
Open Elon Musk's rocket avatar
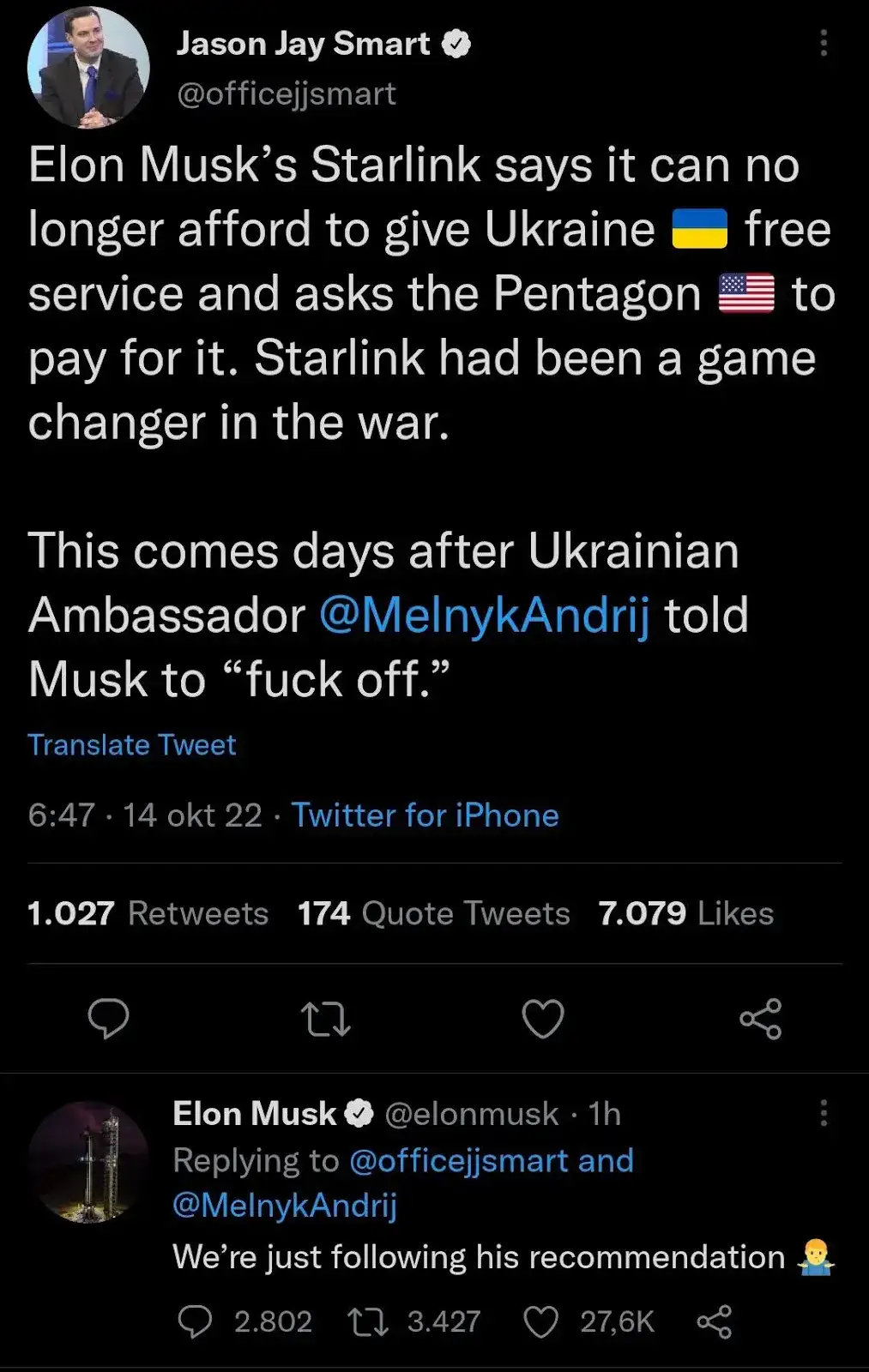click(88, 1162)
